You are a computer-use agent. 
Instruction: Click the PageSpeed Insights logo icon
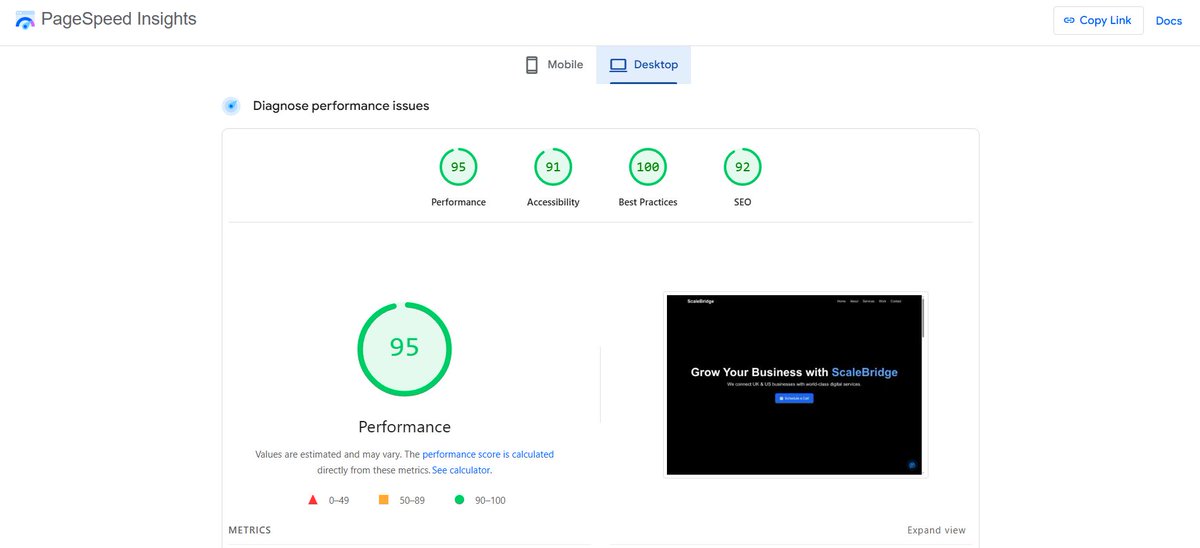pos(24,20)
